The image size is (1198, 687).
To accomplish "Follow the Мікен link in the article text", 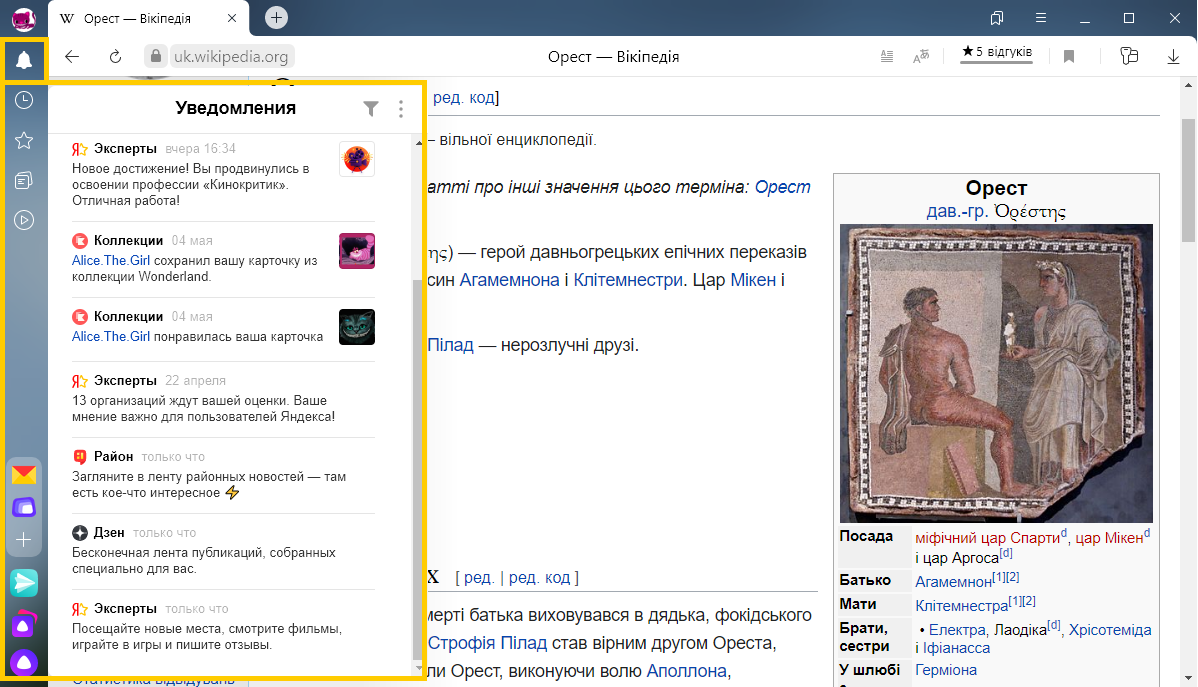I will click(x=753, y=280).
